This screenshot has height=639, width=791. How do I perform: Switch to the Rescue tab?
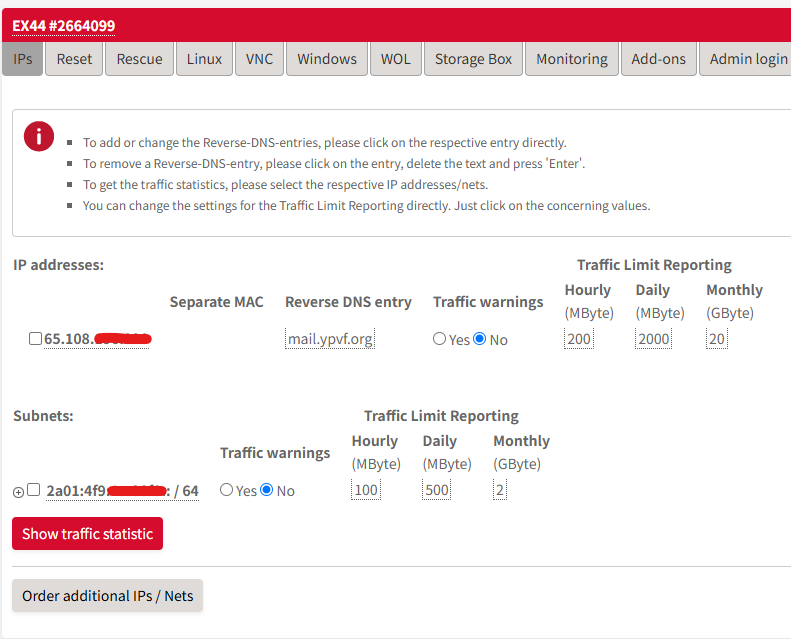[139, 59]
